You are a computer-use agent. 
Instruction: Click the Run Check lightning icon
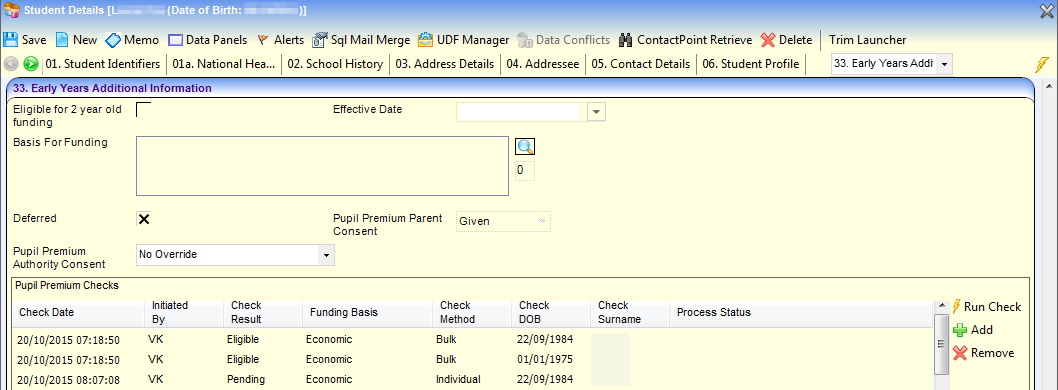pos(956,306)
